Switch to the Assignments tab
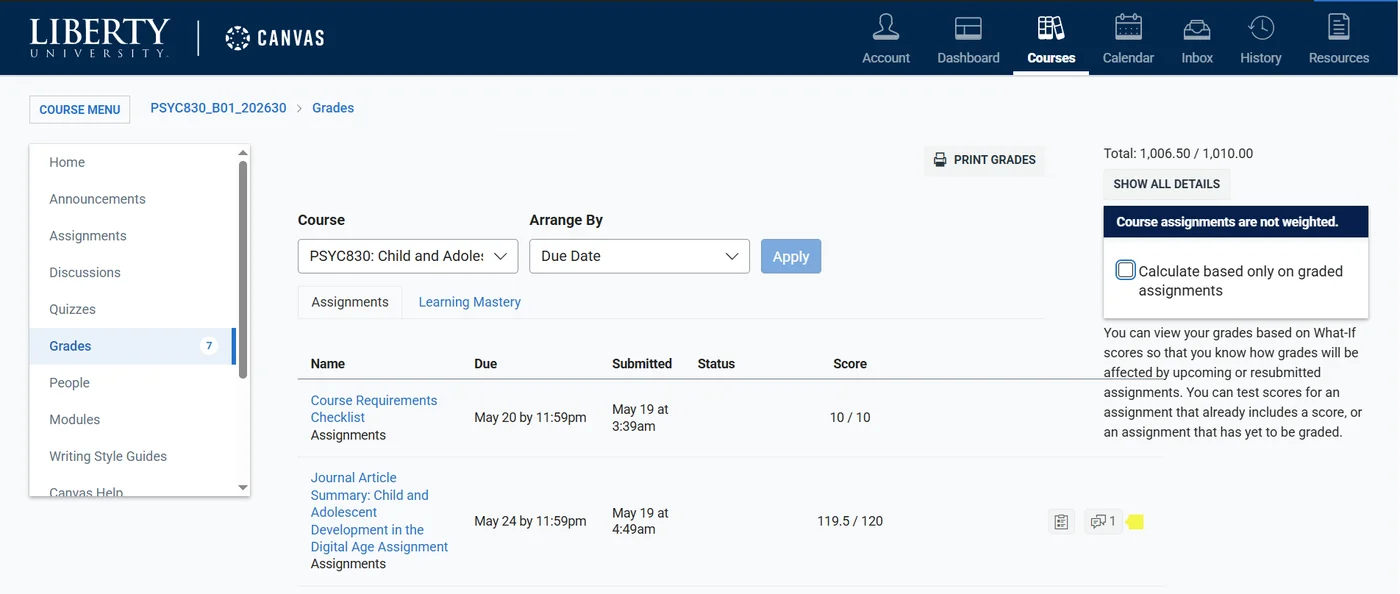The width and height of the screenshot is (1400, 594). pyautogui.click(x=350, y=302)
